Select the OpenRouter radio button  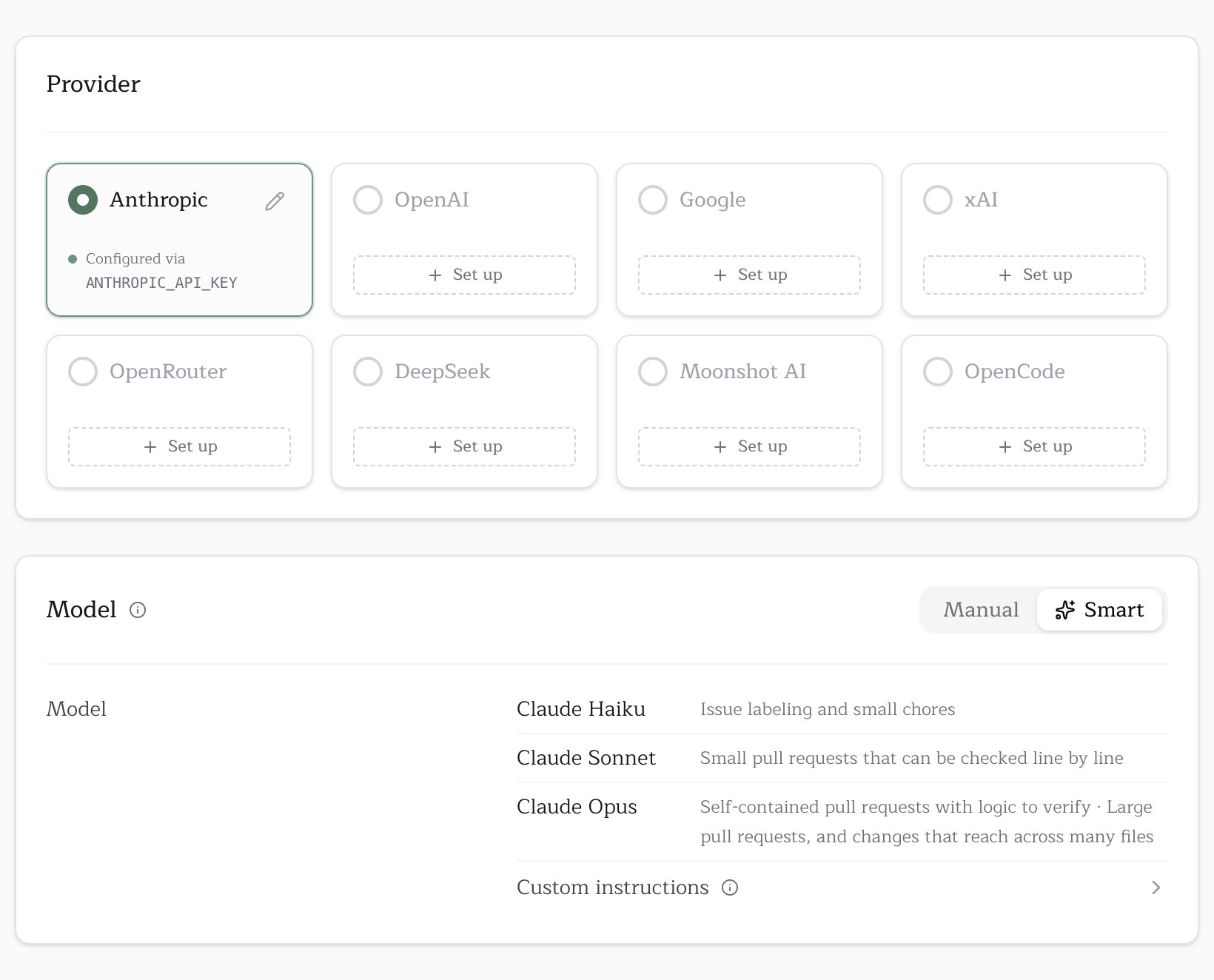click(x=83, y=372)
